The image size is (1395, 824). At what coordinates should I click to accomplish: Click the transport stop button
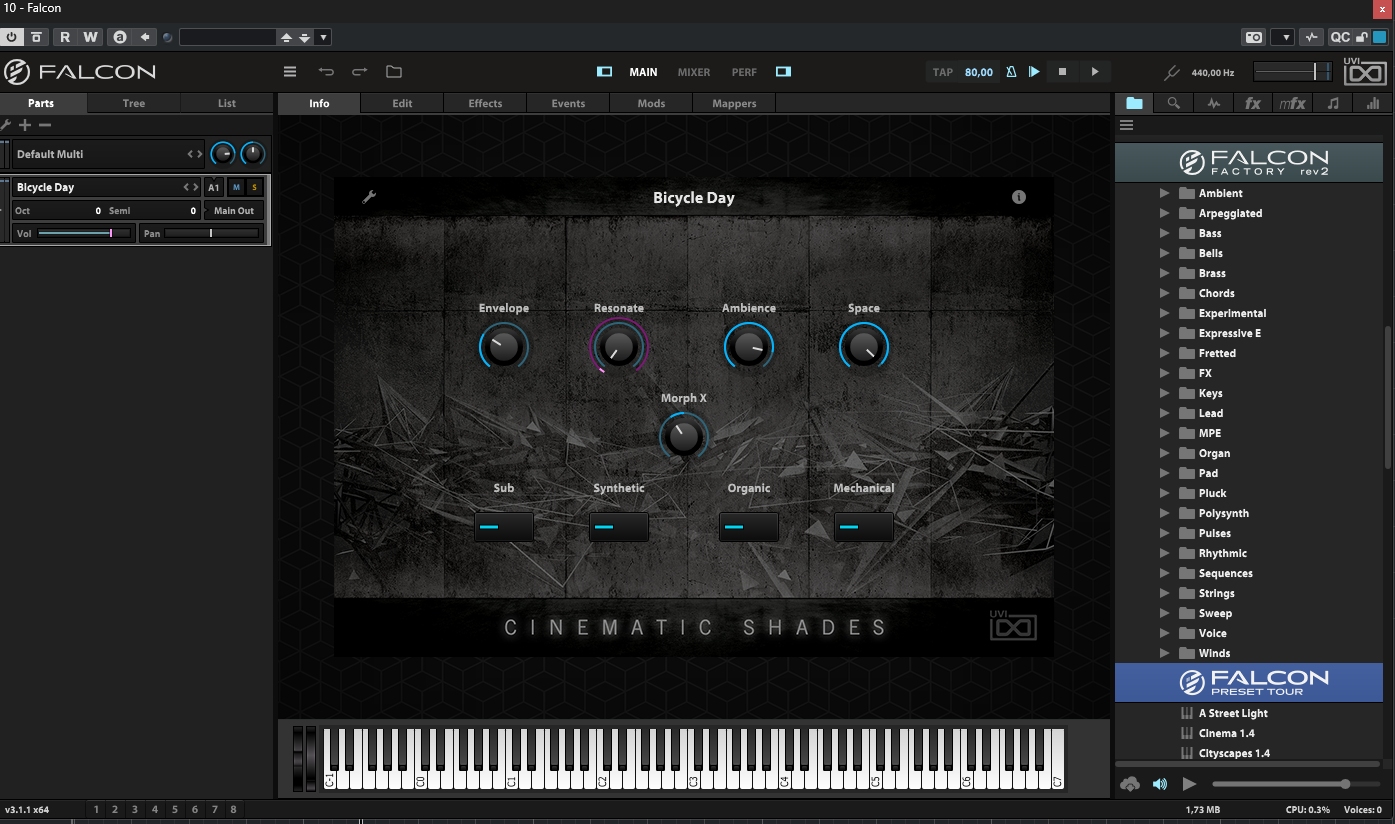1063,72
